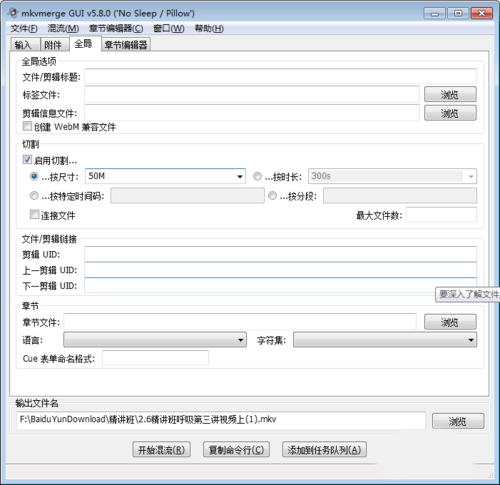The height and width of the screenshot is (485, 500).
Task: Open the 混流(M) menu
Action: click(63, 29)
